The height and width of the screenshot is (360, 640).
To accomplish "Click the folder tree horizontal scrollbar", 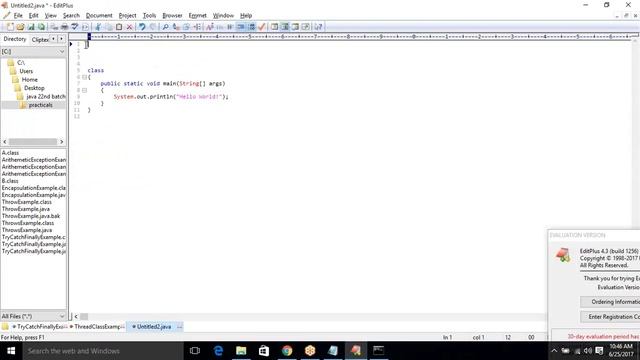I will tap(33, 142).
